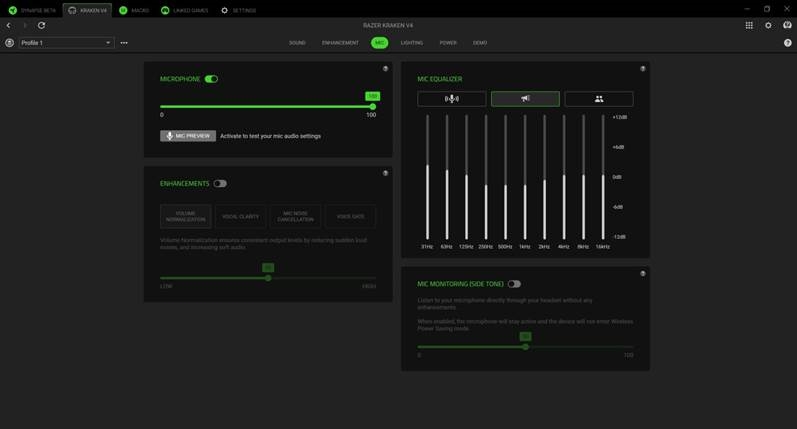Open the Linked Games tab

(x=185, y=10)
